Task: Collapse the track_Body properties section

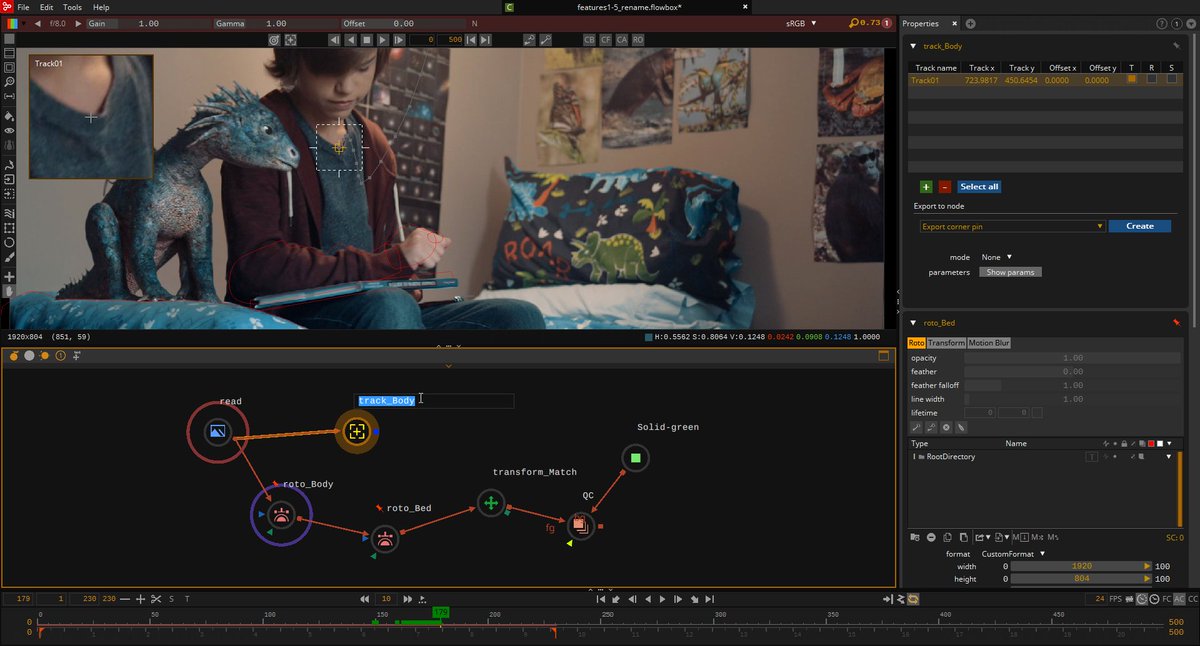Action: click(x=914, y=46)
